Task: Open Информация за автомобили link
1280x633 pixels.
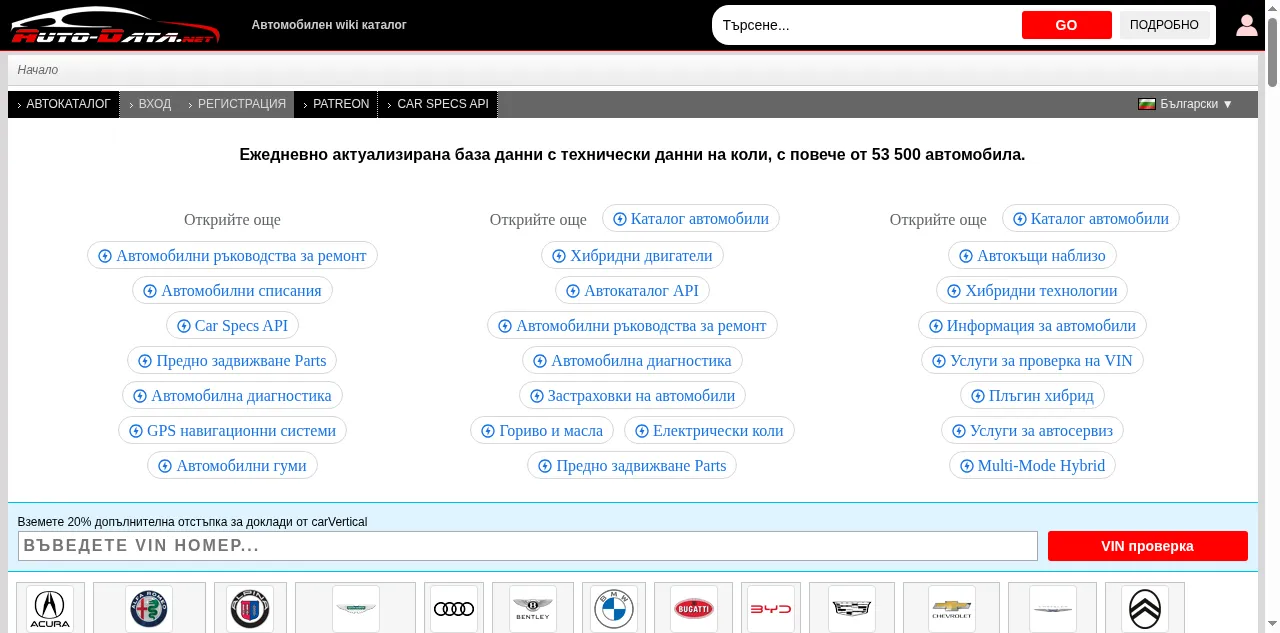Action: click(x=1032, y=325)
